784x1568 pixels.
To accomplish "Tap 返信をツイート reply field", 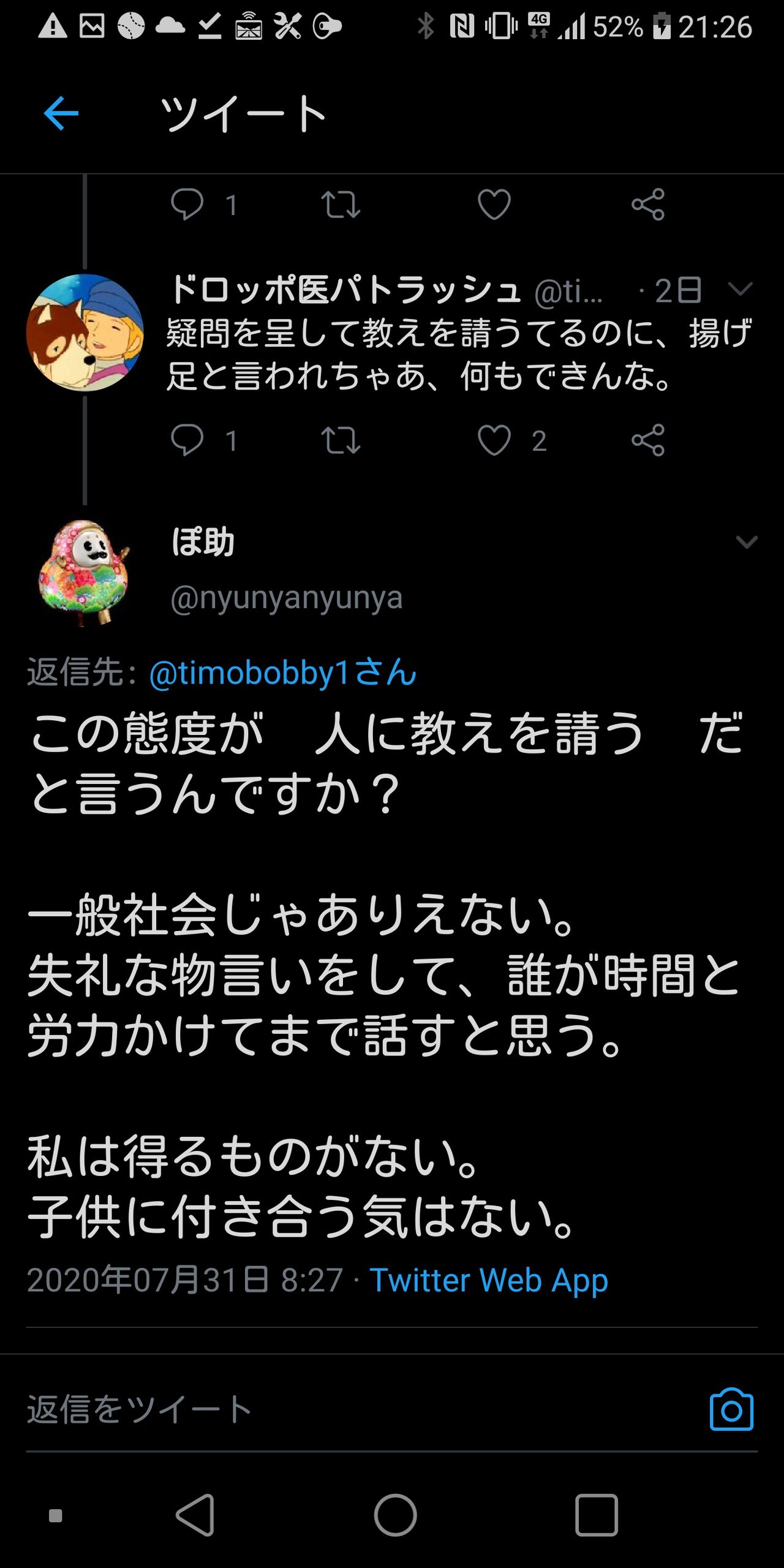I will (x=361, y=1409).
